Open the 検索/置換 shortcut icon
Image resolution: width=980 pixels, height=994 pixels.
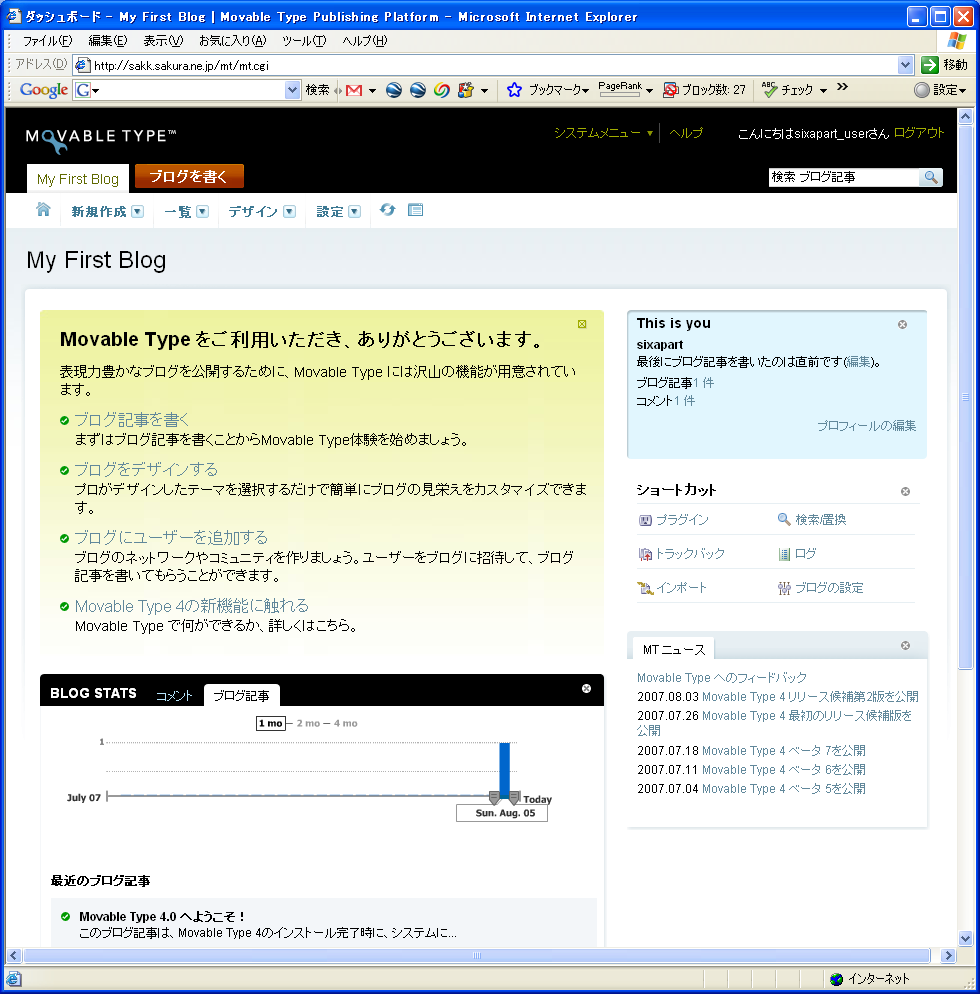pyautogui.click(x=784, y=520)
